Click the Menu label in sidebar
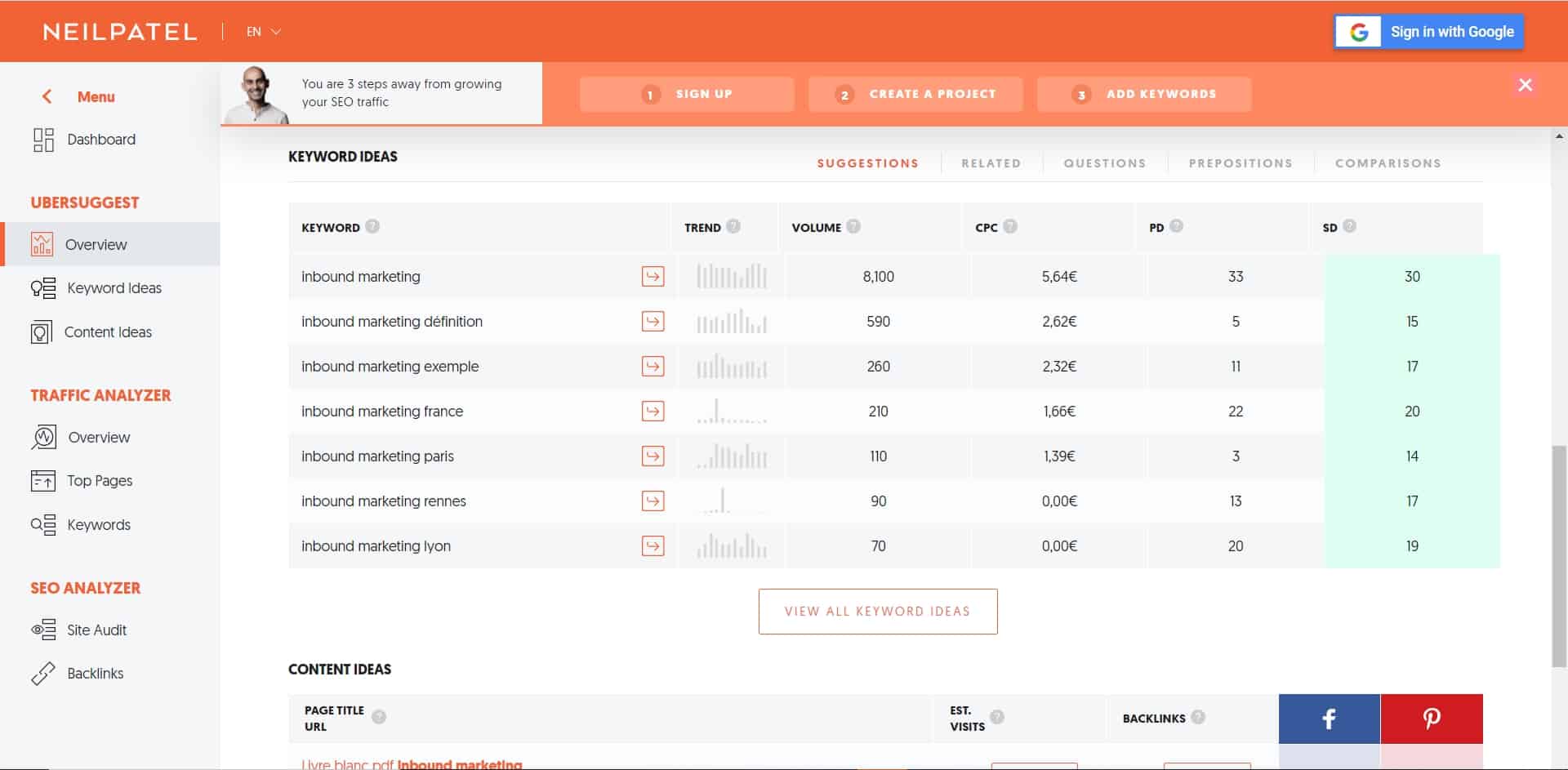The image size is (1568, 770). pyautogui.click(x=96, y=96)
